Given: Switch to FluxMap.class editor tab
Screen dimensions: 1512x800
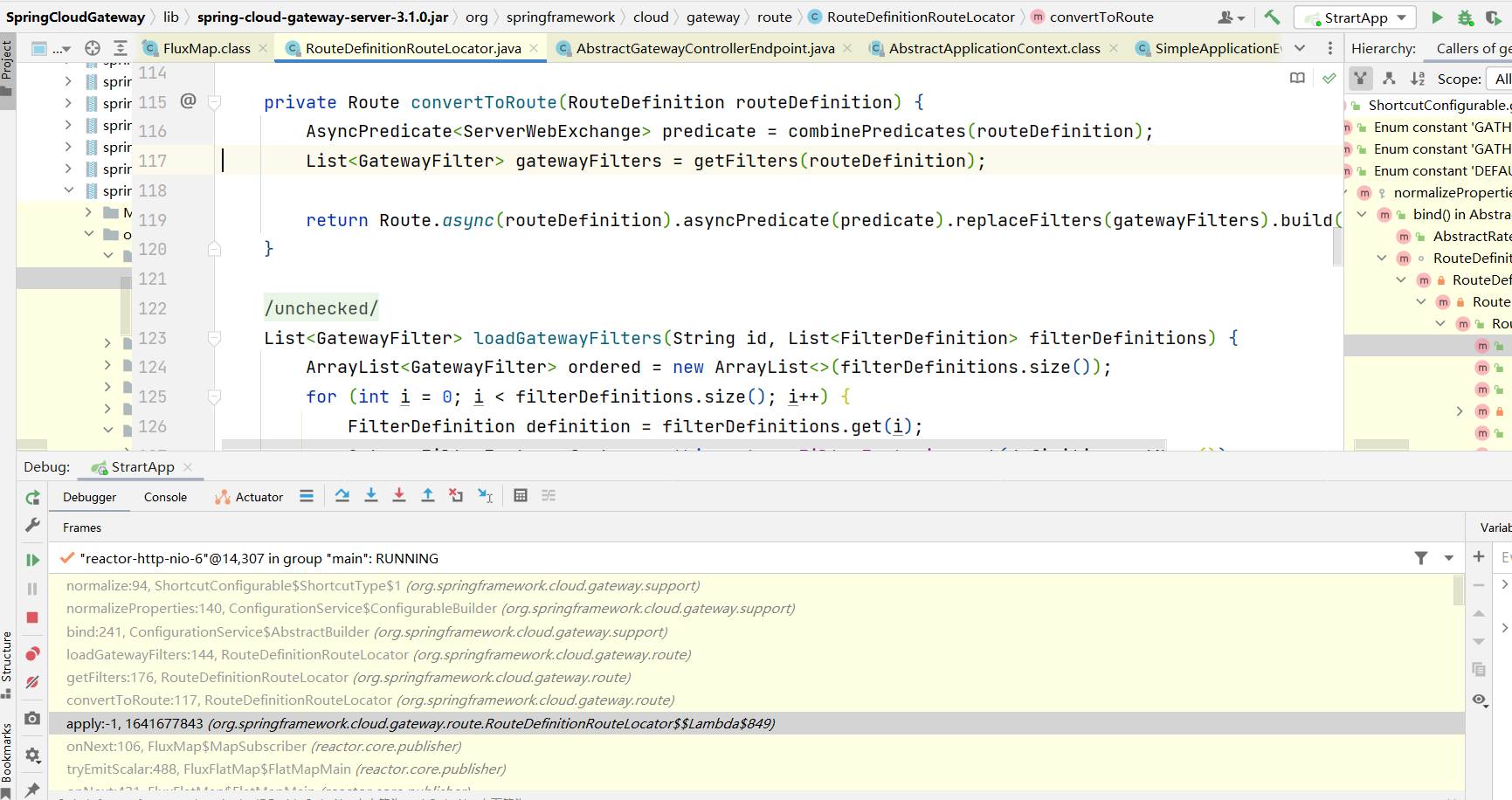Looking at the screenshot, I should (x=207, y=48).
